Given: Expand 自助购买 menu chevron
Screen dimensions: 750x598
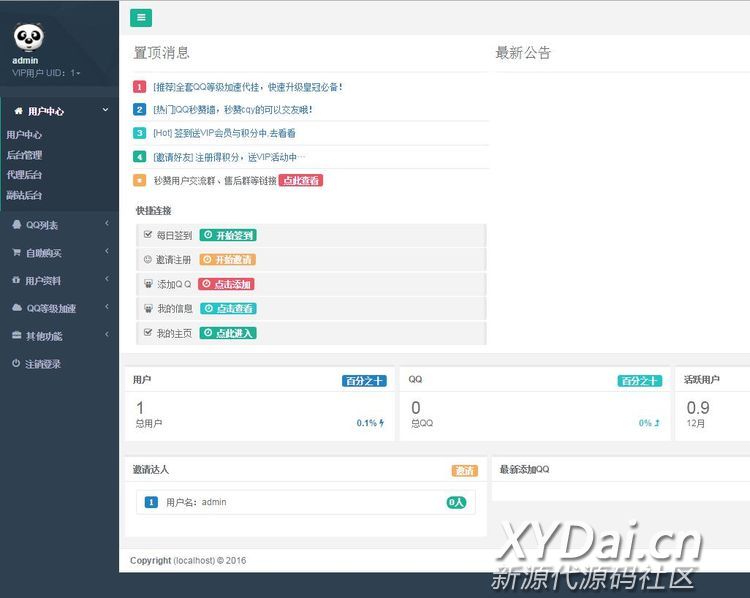Looking at the screenshot, I should (107, 251).
